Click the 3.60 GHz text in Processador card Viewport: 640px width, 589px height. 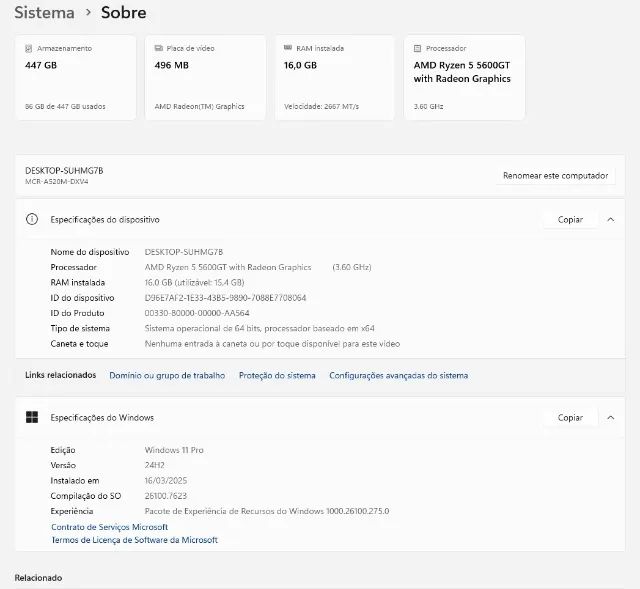(x=428, y=107)
